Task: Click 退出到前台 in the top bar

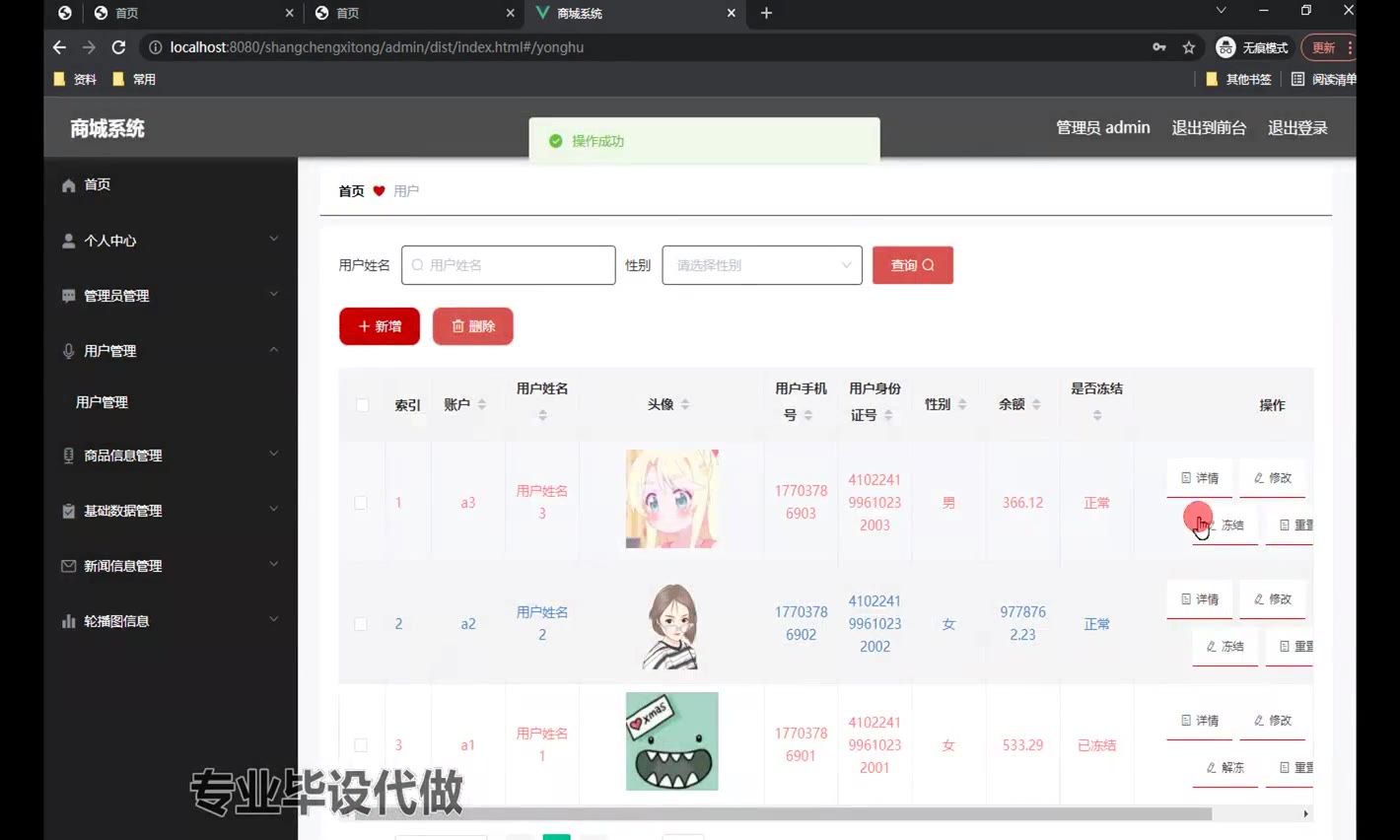Action: point(1209,128)
